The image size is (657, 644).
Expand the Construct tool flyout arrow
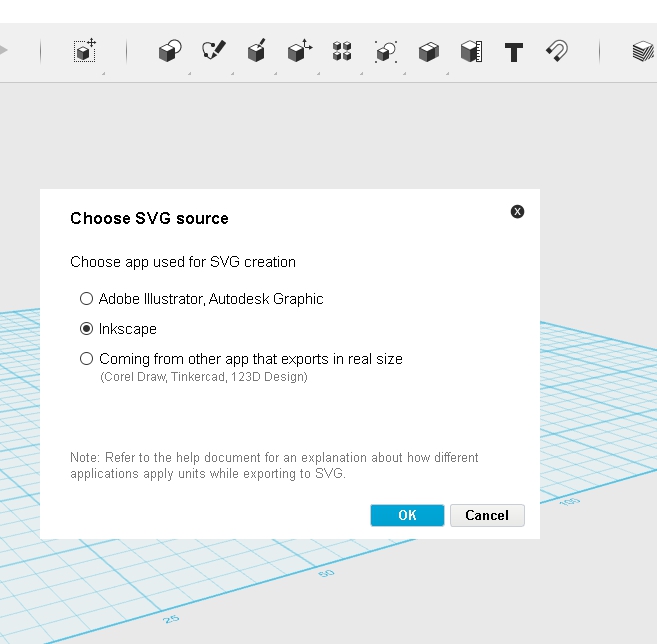pyautogui.click(x=276, y=73)
